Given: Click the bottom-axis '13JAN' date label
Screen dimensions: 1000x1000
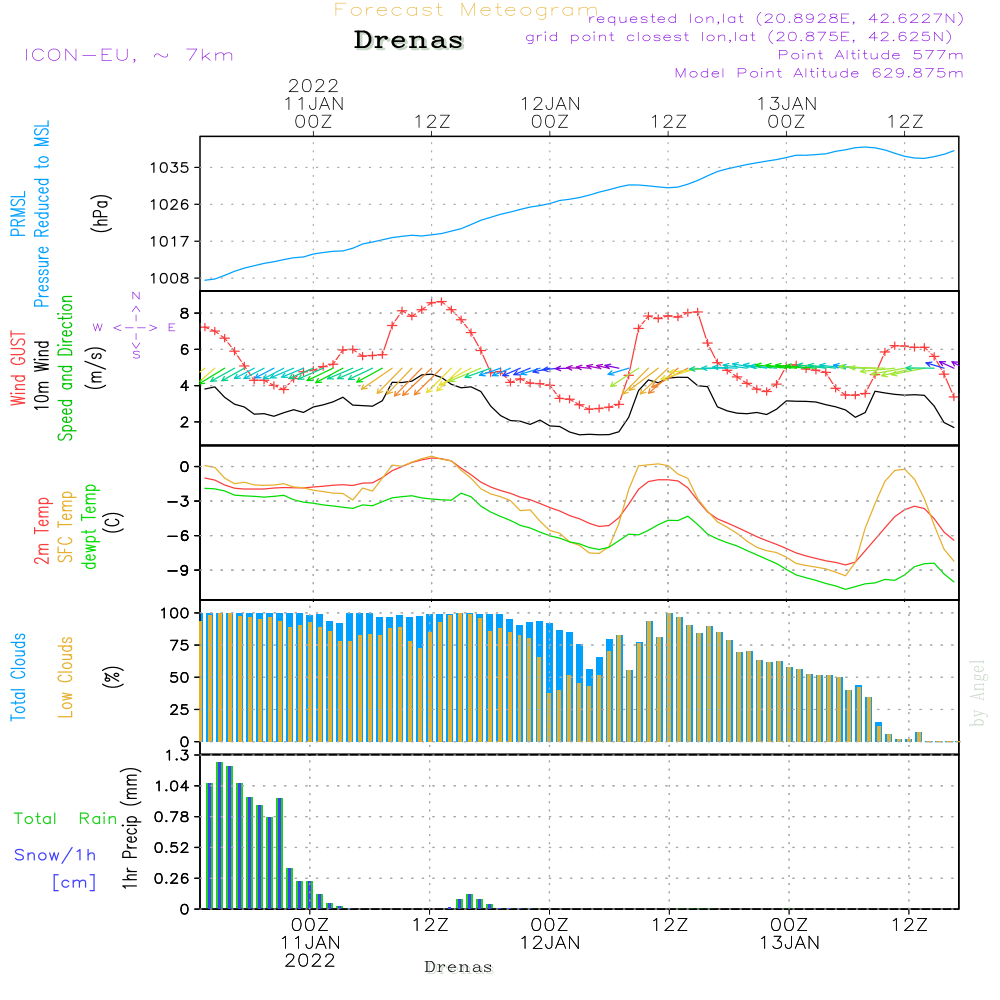Looking at the screenshot, I should click(790, 943).
